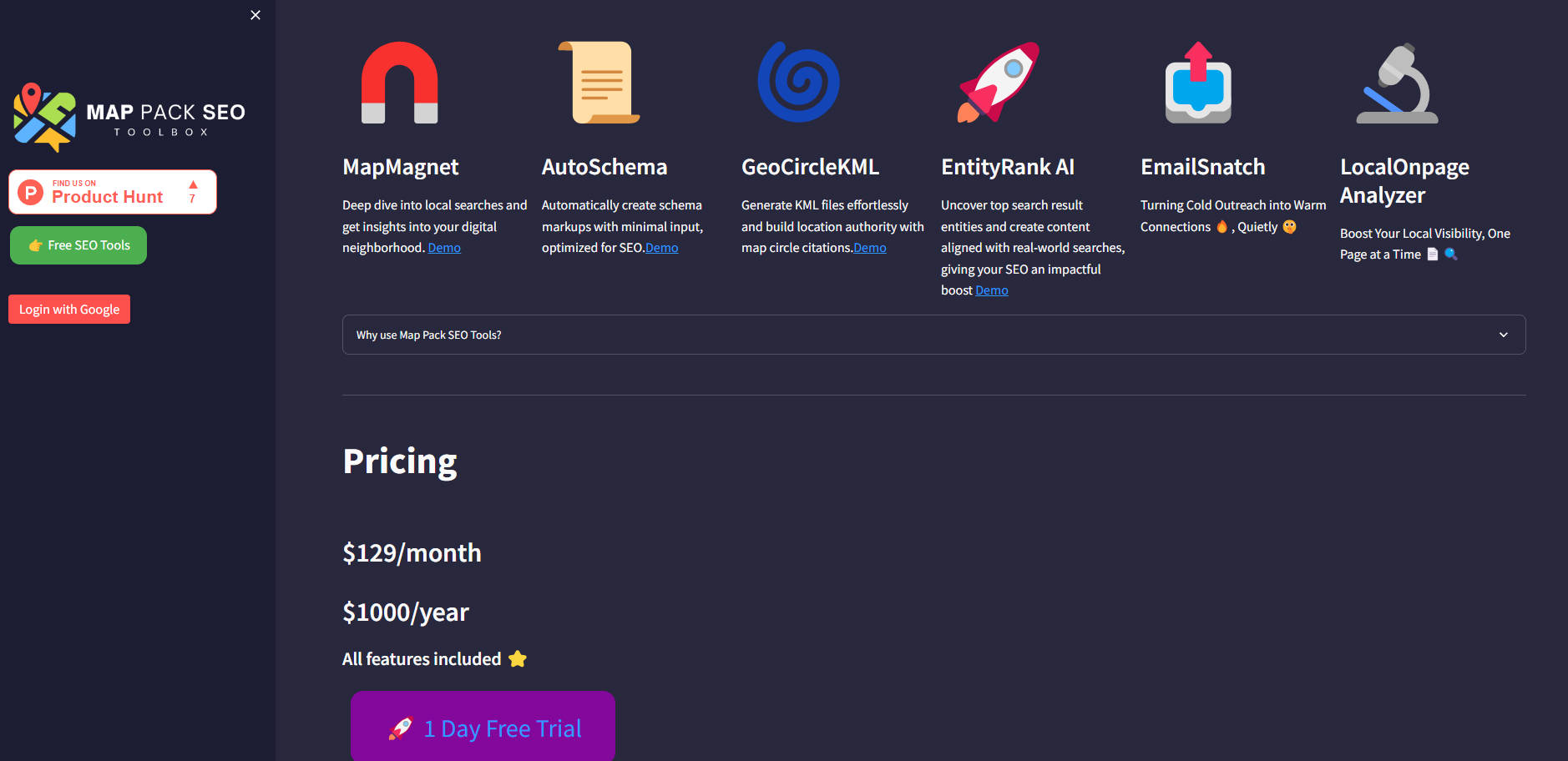Click the MapMagnet red magnet icon
Image resolution: width=1568 pixels, height=761 pixels.
pyautogui.click(x=399, y=83)
